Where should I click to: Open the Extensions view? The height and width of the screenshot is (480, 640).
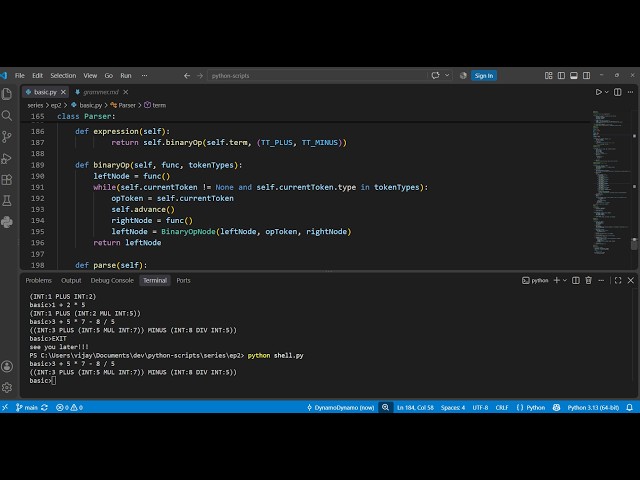tap(7, 180)
